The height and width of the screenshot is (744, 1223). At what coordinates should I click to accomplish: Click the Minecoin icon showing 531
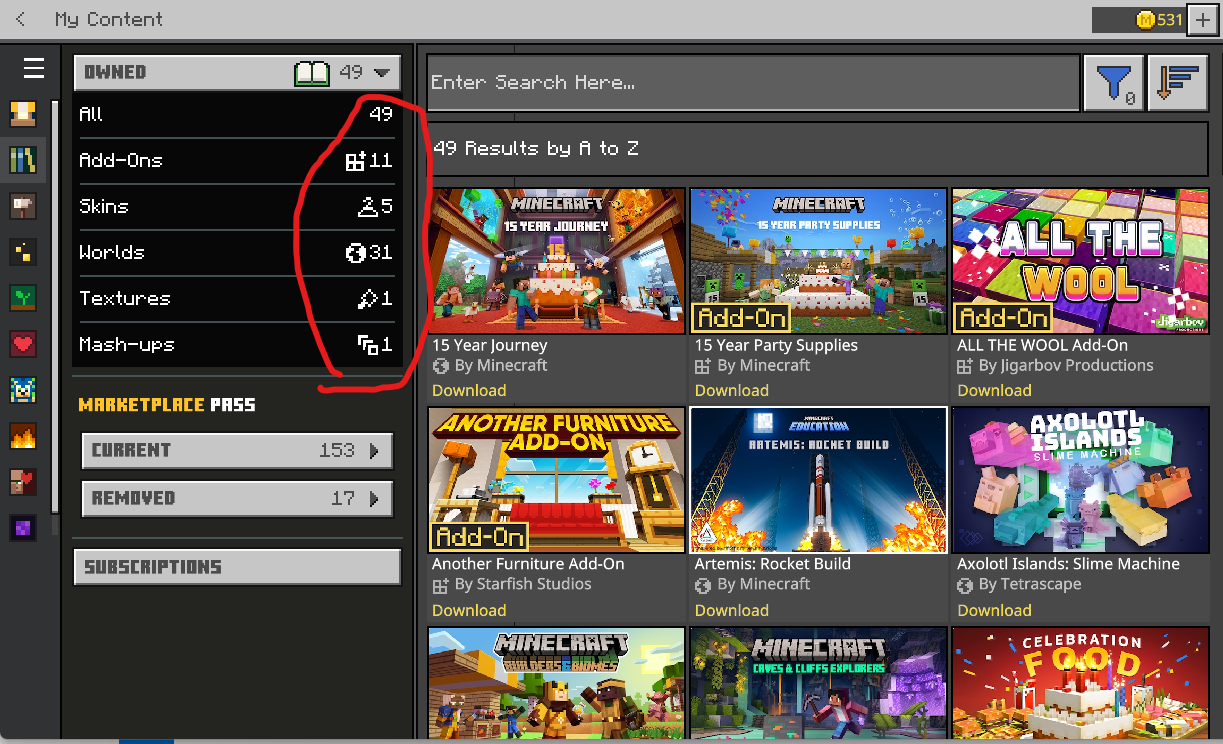tap(1146, 19)
